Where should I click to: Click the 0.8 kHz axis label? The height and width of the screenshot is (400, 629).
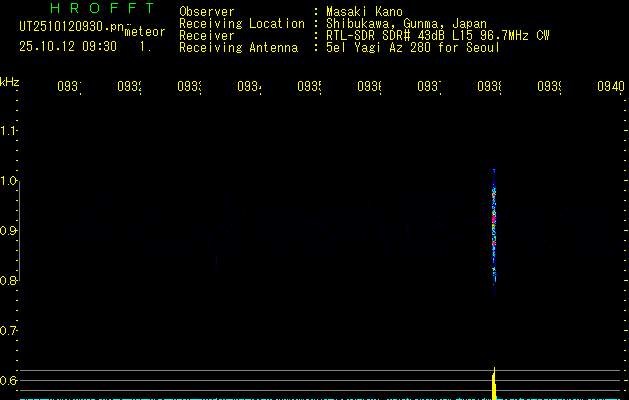tap(8, 280)
